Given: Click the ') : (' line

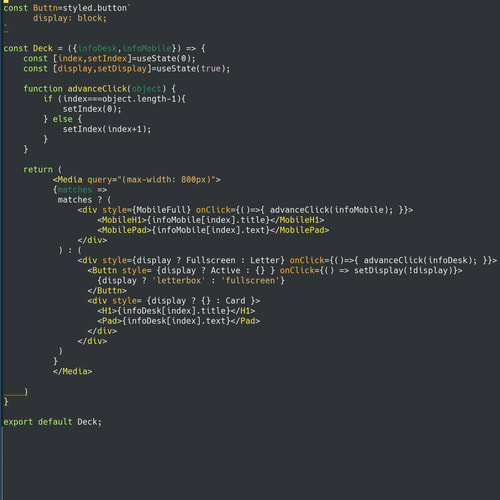Looking at the screenshot, I should pos(70,250).
